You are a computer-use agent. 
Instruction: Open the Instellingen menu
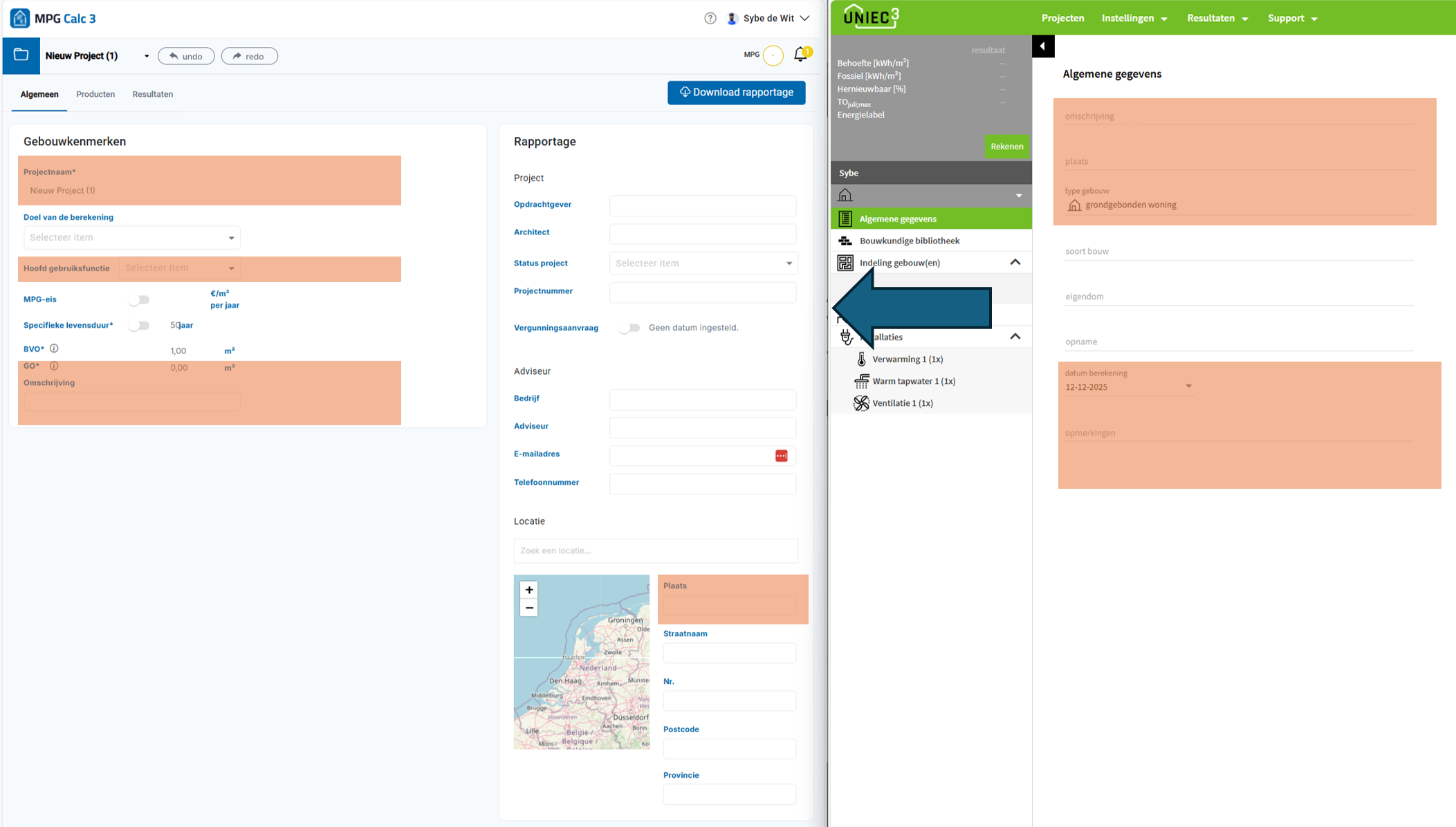1134,19
